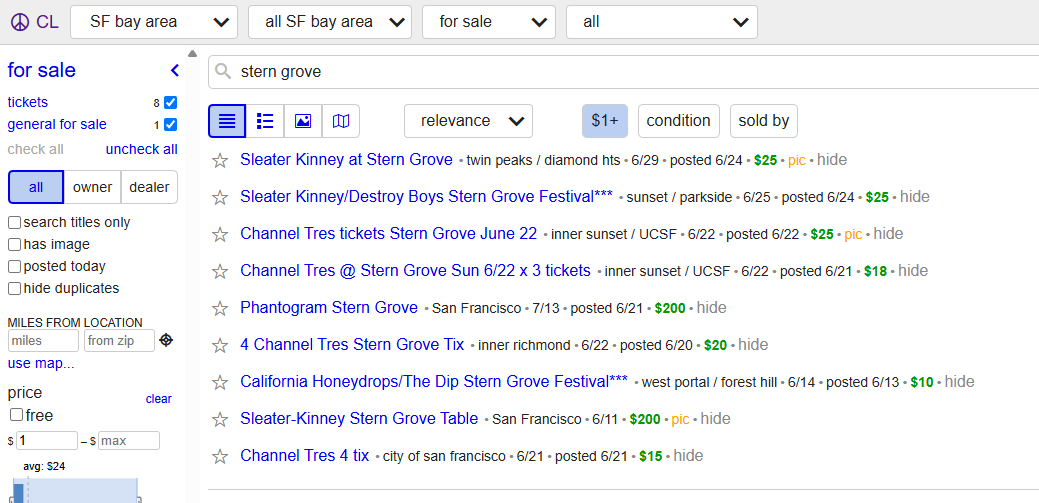Switch to map view icon

pos(341,121)
